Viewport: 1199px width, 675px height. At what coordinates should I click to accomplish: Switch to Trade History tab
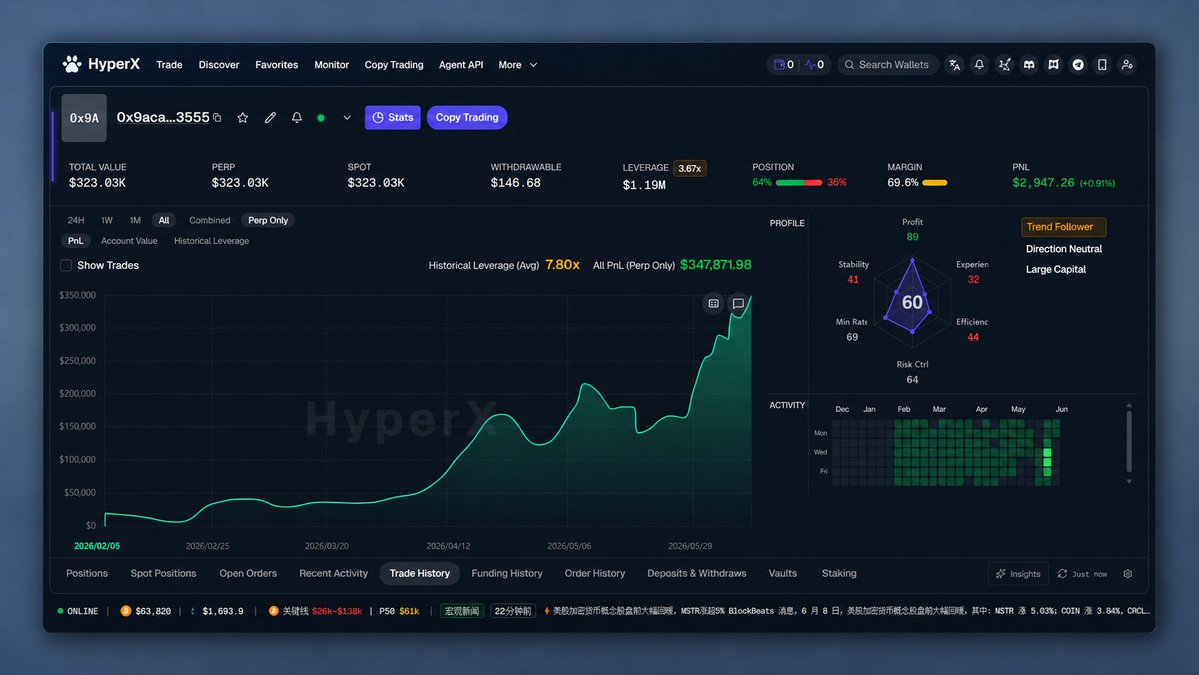[x=420, y=573]
